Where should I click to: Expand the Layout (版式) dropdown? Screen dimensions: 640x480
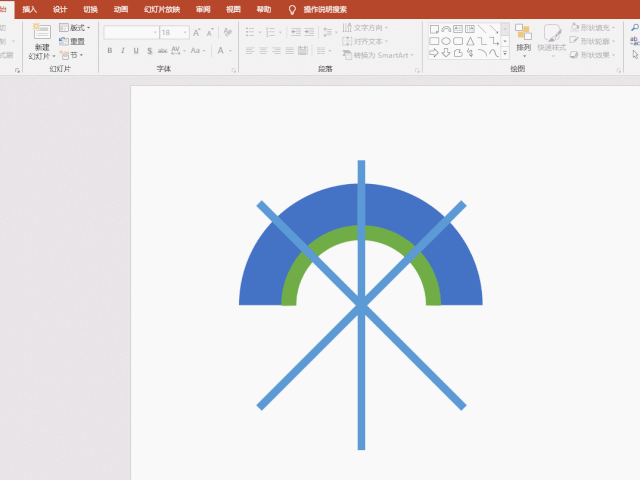75,28
